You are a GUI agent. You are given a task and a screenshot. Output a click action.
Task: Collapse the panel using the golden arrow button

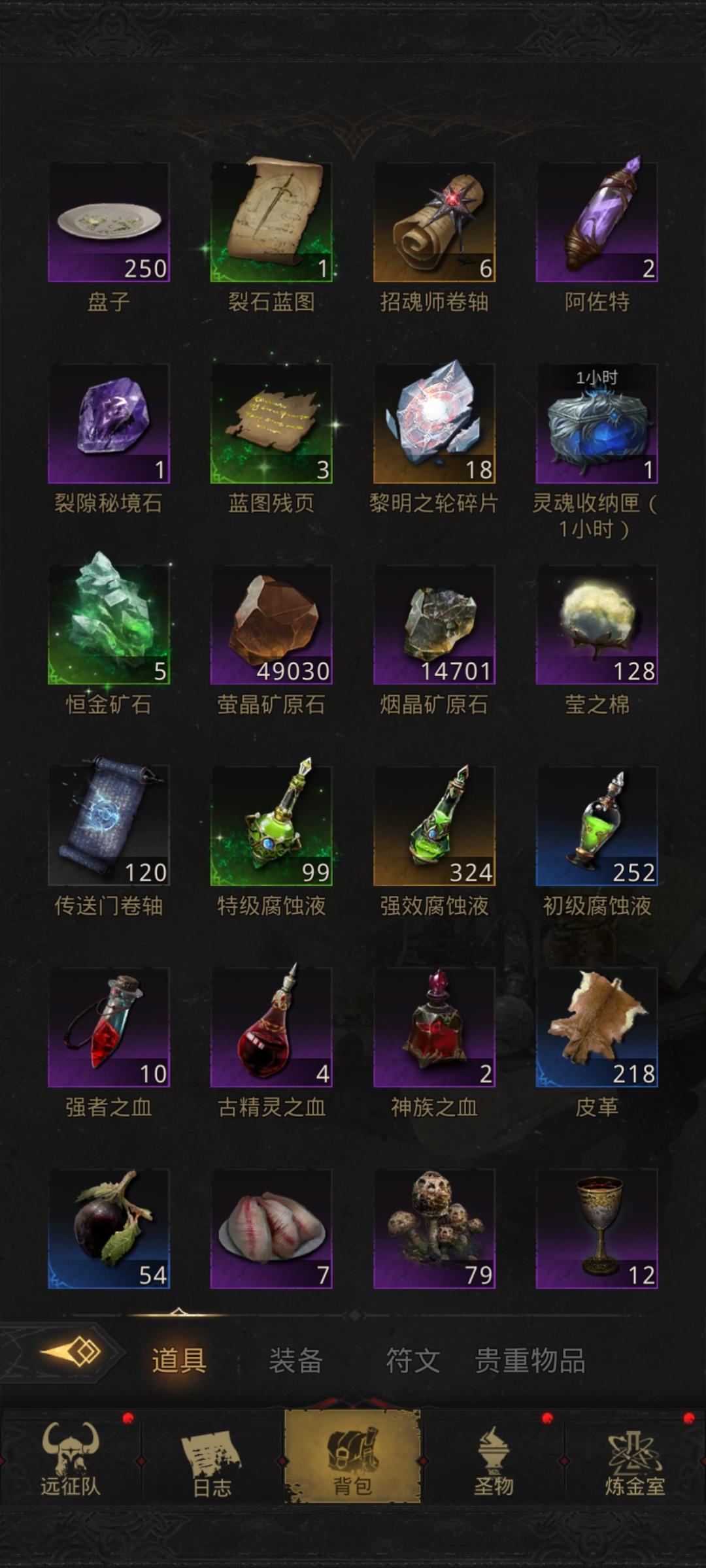pyautogui.click(x=70, y=1351)
